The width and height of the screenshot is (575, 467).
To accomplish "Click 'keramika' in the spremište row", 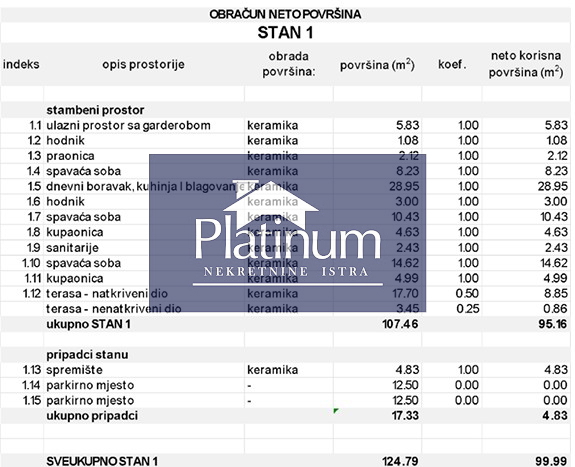I will [x=272, y=370].
